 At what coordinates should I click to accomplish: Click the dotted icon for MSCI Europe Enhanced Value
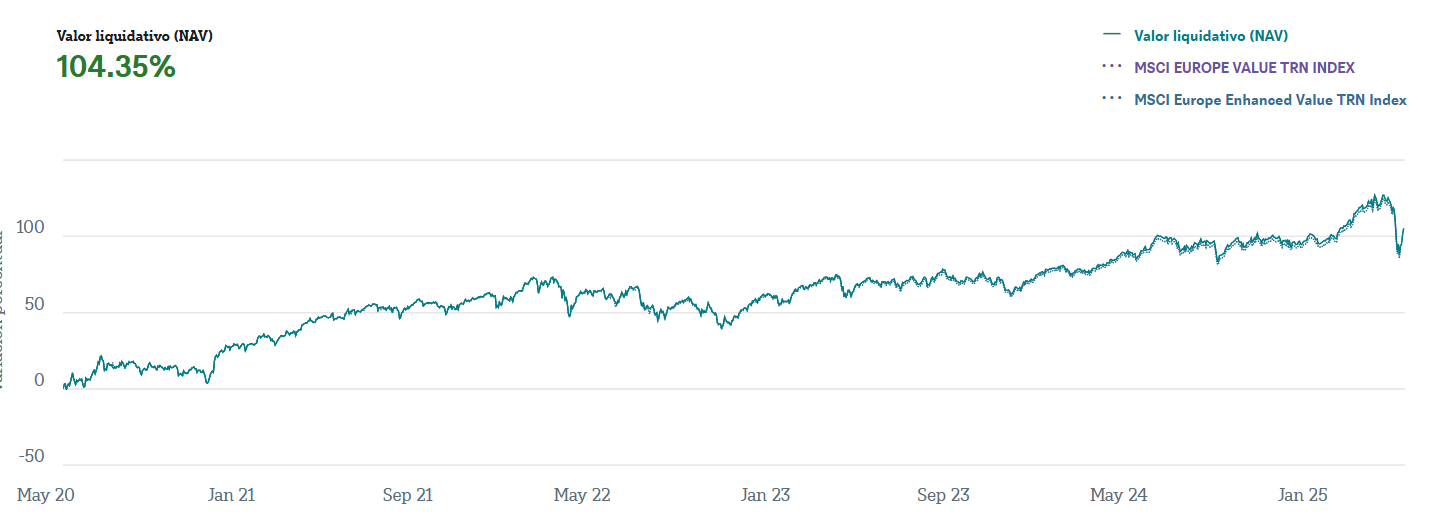[x=1110, y=100]
